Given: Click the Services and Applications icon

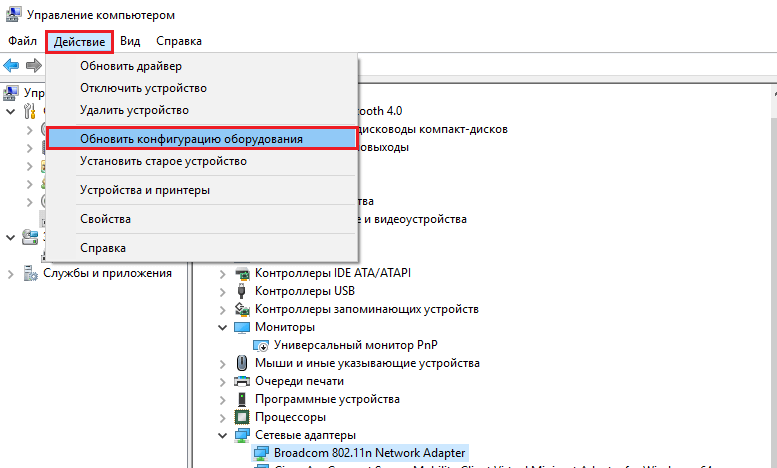Looking at the screenshot, I should 30,273.
